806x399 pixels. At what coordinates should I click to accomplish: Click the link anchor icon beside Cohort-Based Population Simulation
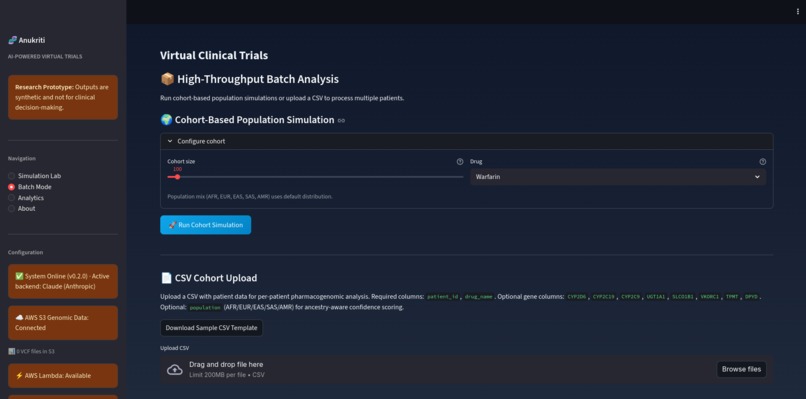[341, 120]
